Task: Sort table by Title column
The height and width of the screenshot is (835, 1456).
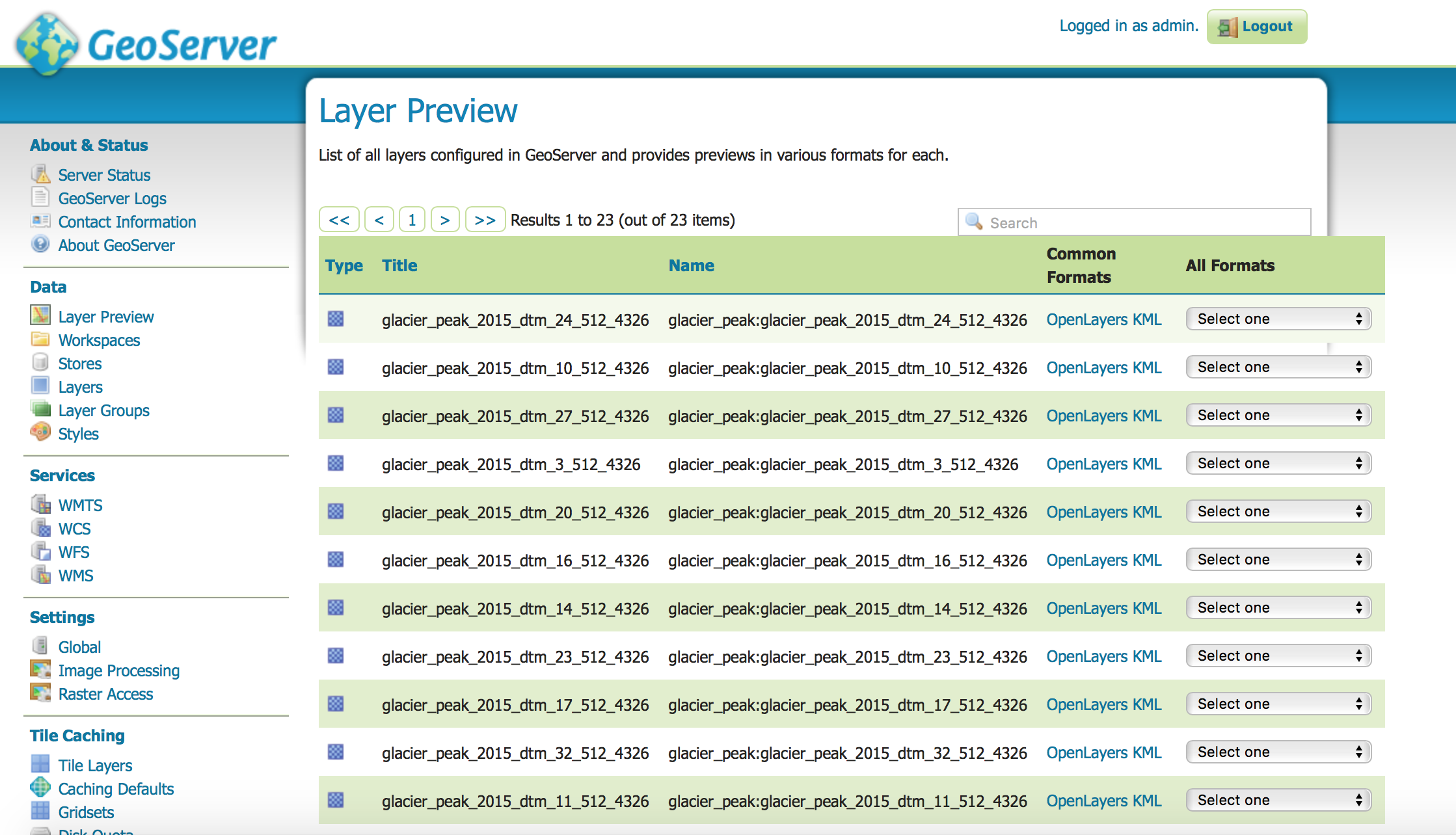Action: coord(399,265)
